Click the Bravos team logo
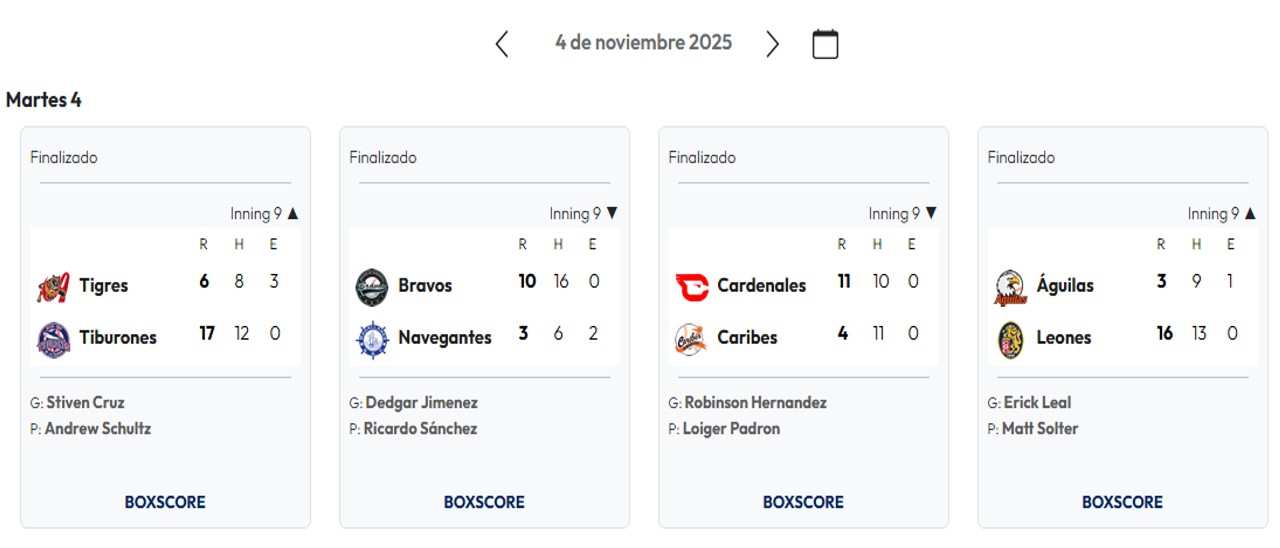The height and width of the screenshot is (548, 1280). (x=372, y=287)
